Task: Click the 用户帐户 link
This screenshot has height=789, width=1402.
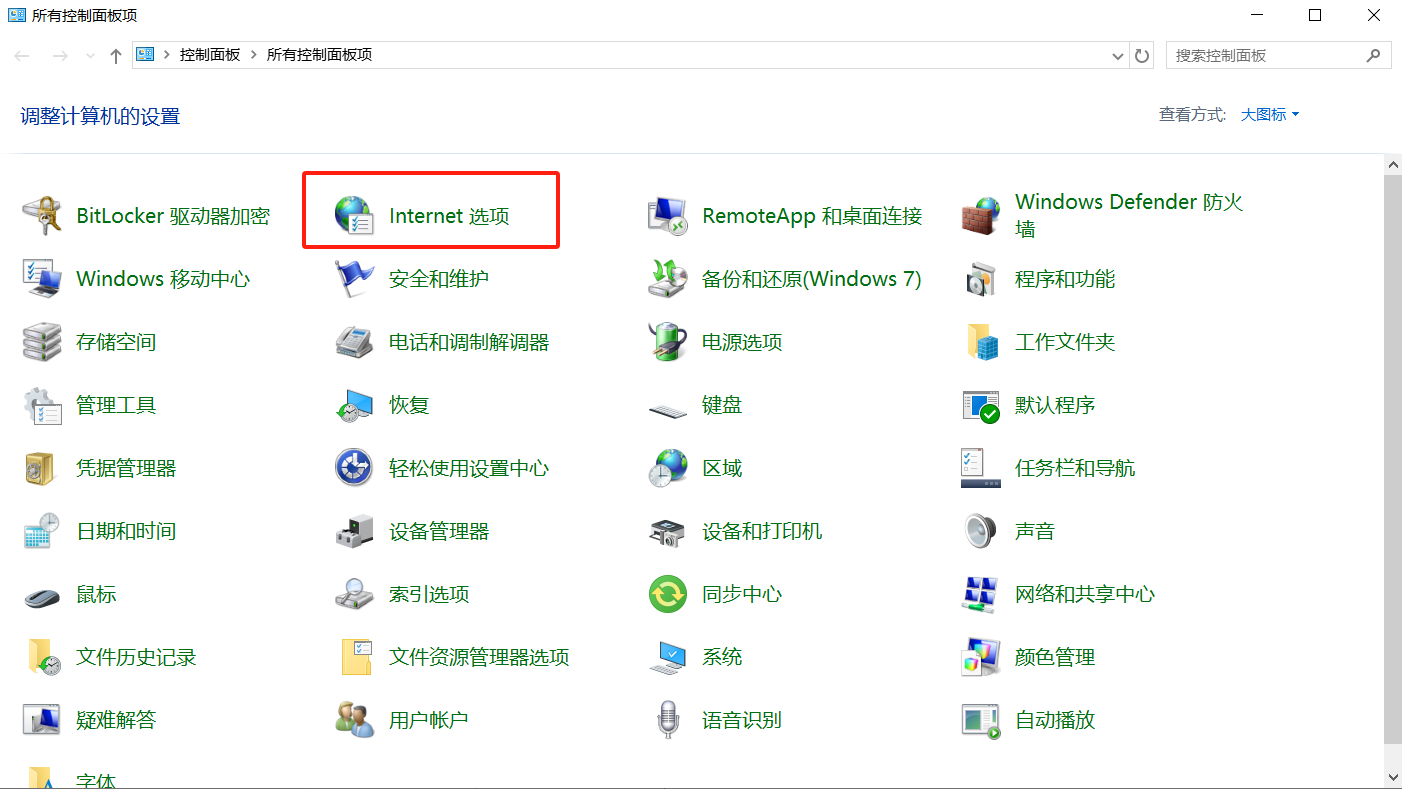Action: point(429,720)
